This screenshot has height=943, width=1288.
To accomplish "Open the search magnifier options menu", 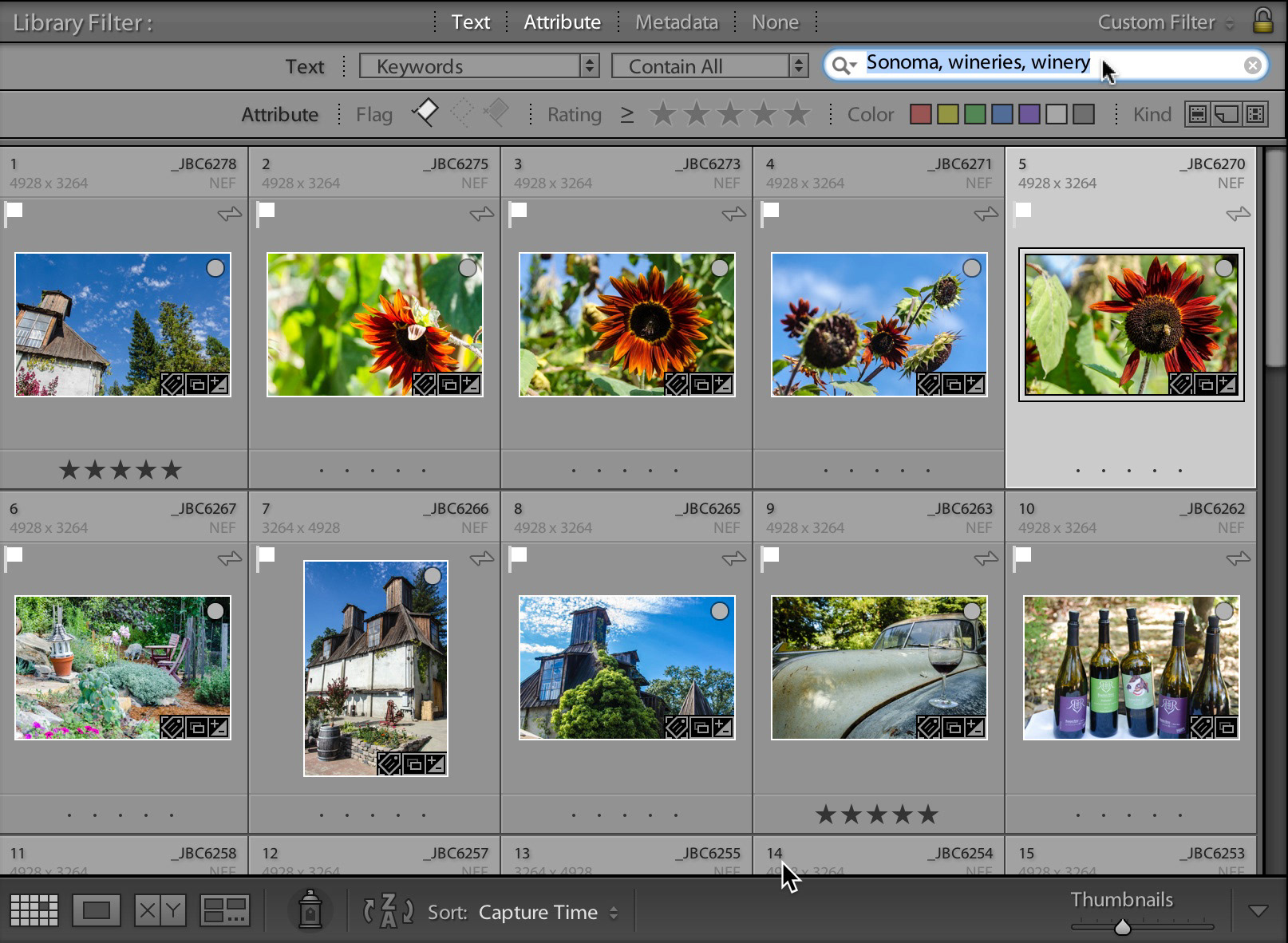I will click(843, 65).
